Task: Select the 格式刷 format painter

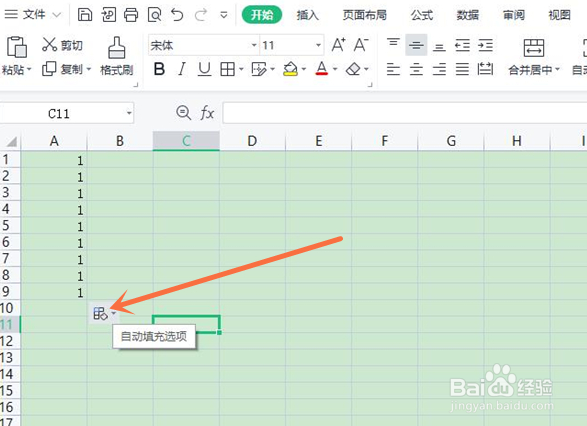Action: tap(116, 56)
